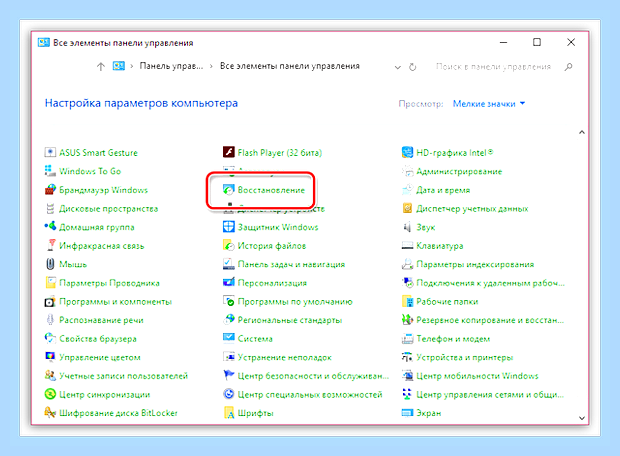Open the Персонализация icon
This screenshot has height=456, width=620.
click(229, 282)
